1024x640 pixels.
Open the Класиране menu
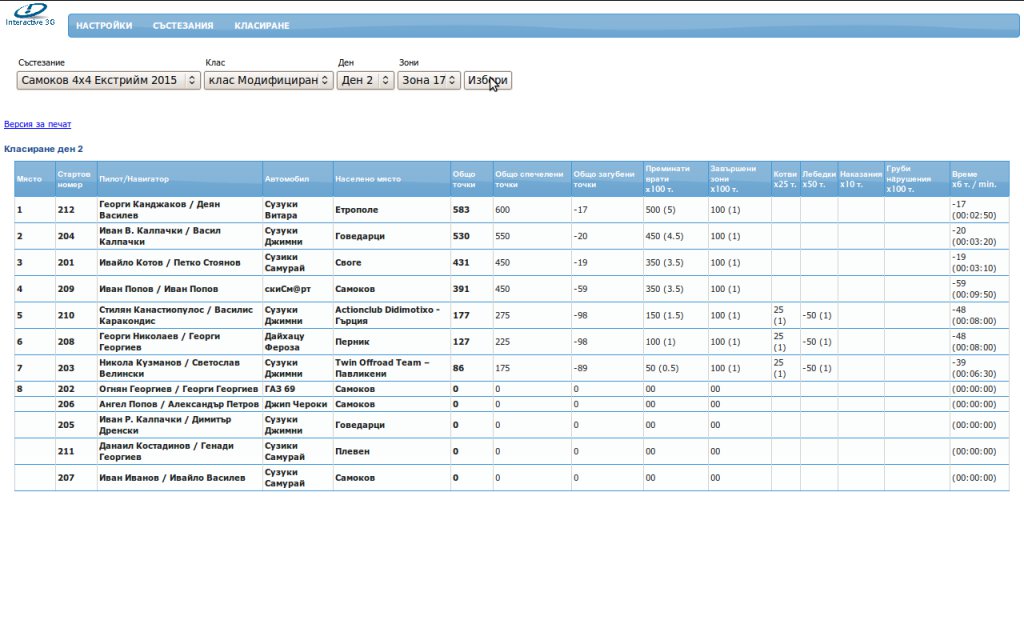262,26
